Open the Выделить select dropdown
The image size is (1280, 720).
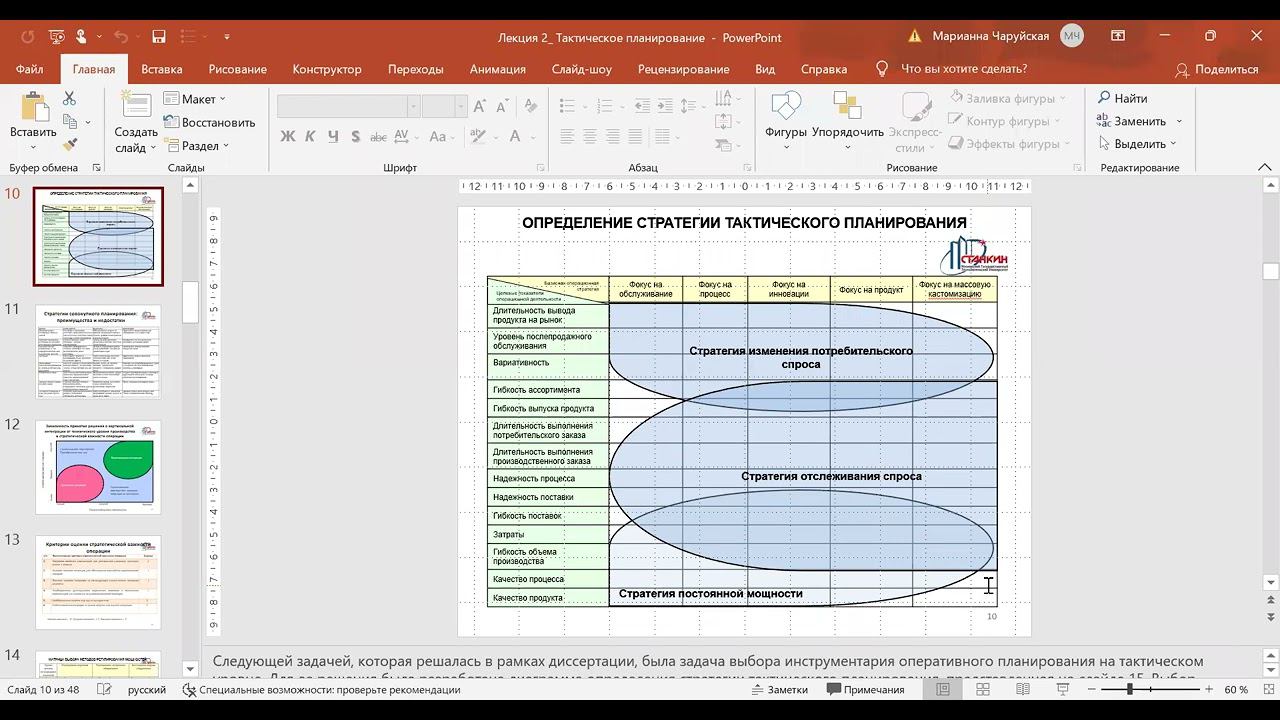[1138, 144]
